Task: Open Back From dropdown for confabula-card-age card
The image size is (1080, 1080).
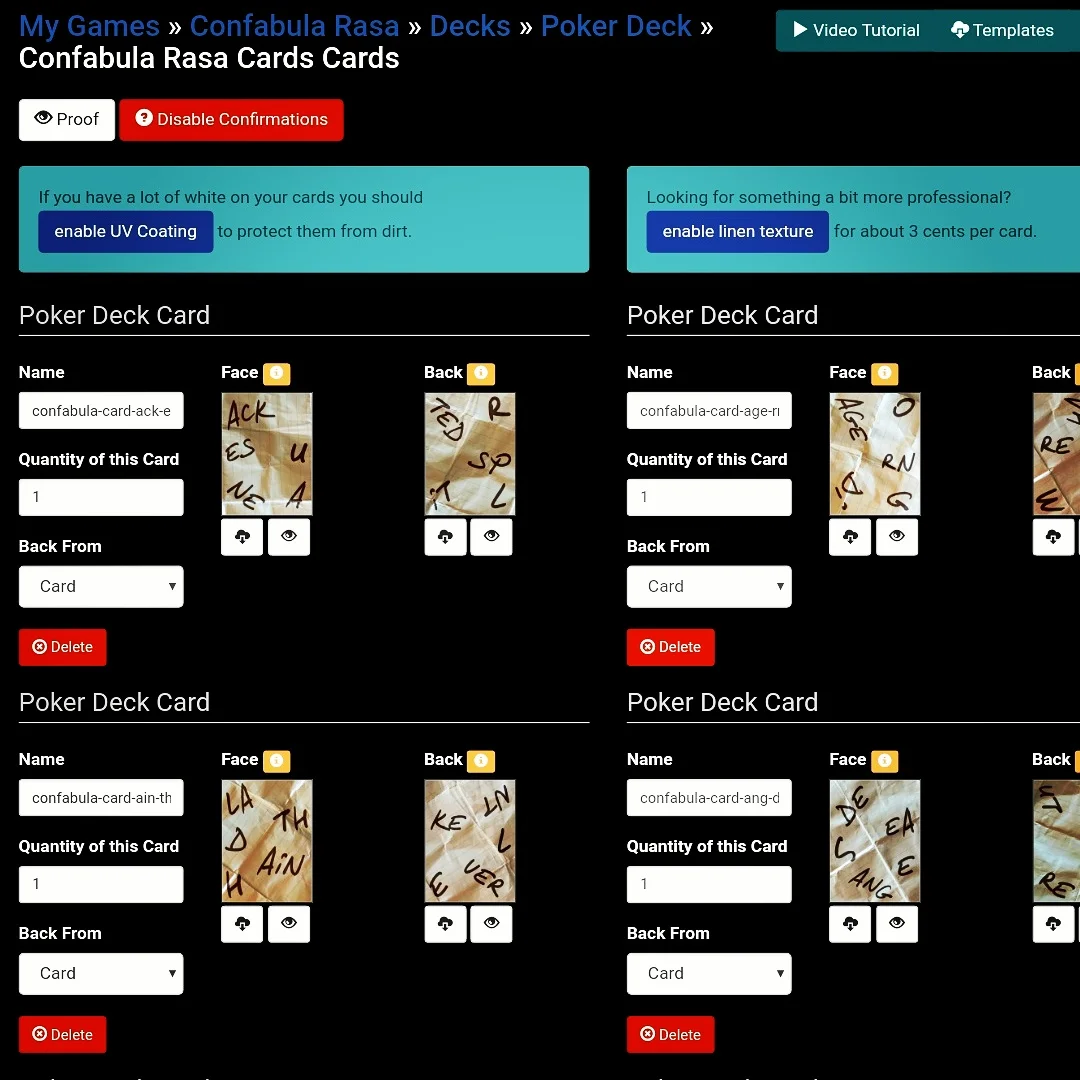Action: (x=709, y=586)
